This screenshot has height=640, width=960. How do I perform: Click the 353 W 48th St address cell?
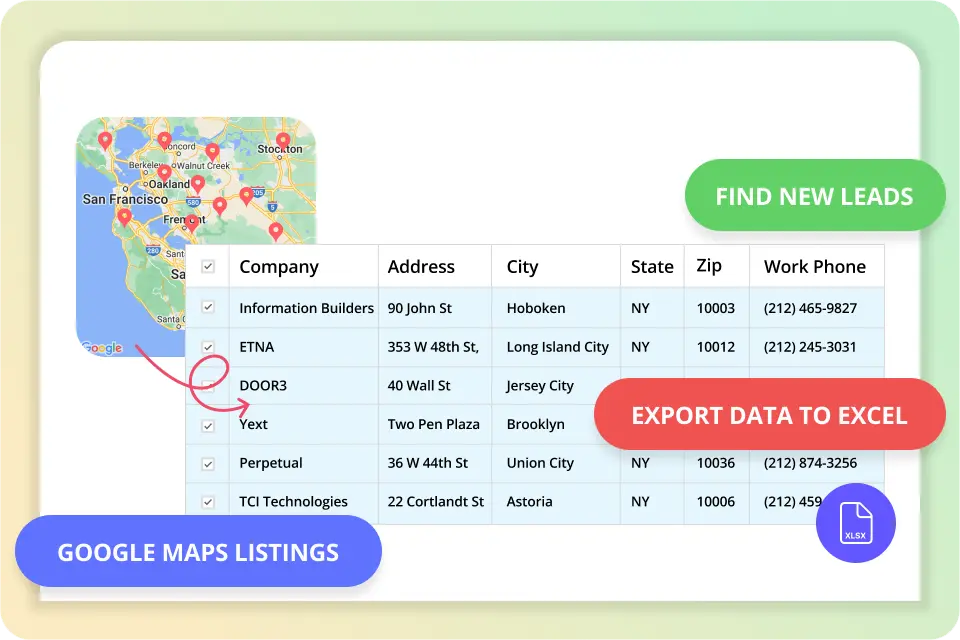(x=433, y=347)
